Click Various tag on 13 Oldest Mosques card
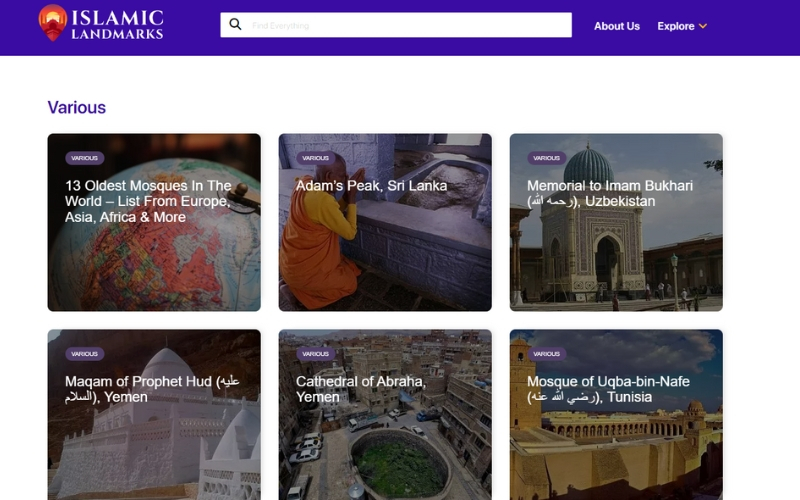This screenshot has height=500, width=800. click(85, 158)
